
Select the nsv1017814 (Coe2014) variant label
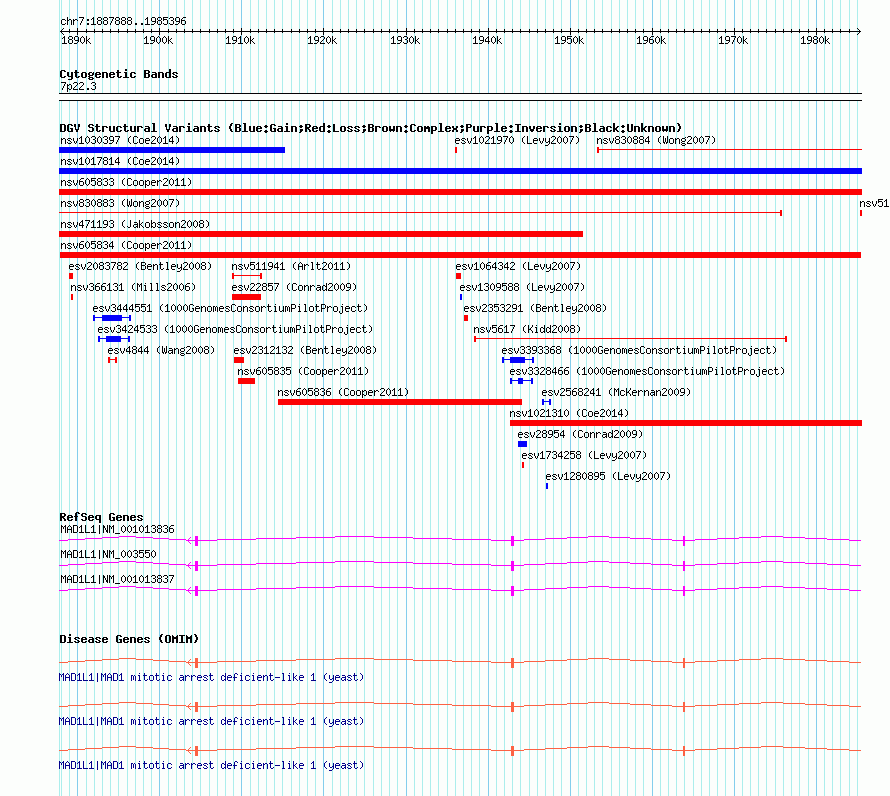tap(120, 161)
